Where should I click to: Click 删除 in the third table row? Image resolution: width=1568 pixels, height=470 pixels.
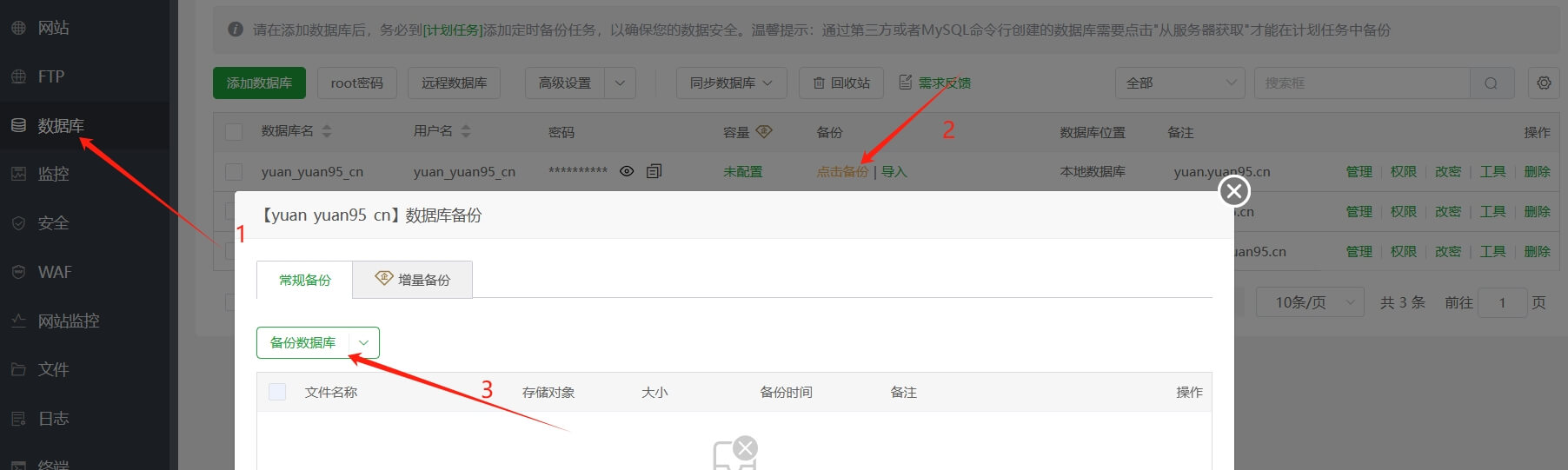pos(1538,251)
